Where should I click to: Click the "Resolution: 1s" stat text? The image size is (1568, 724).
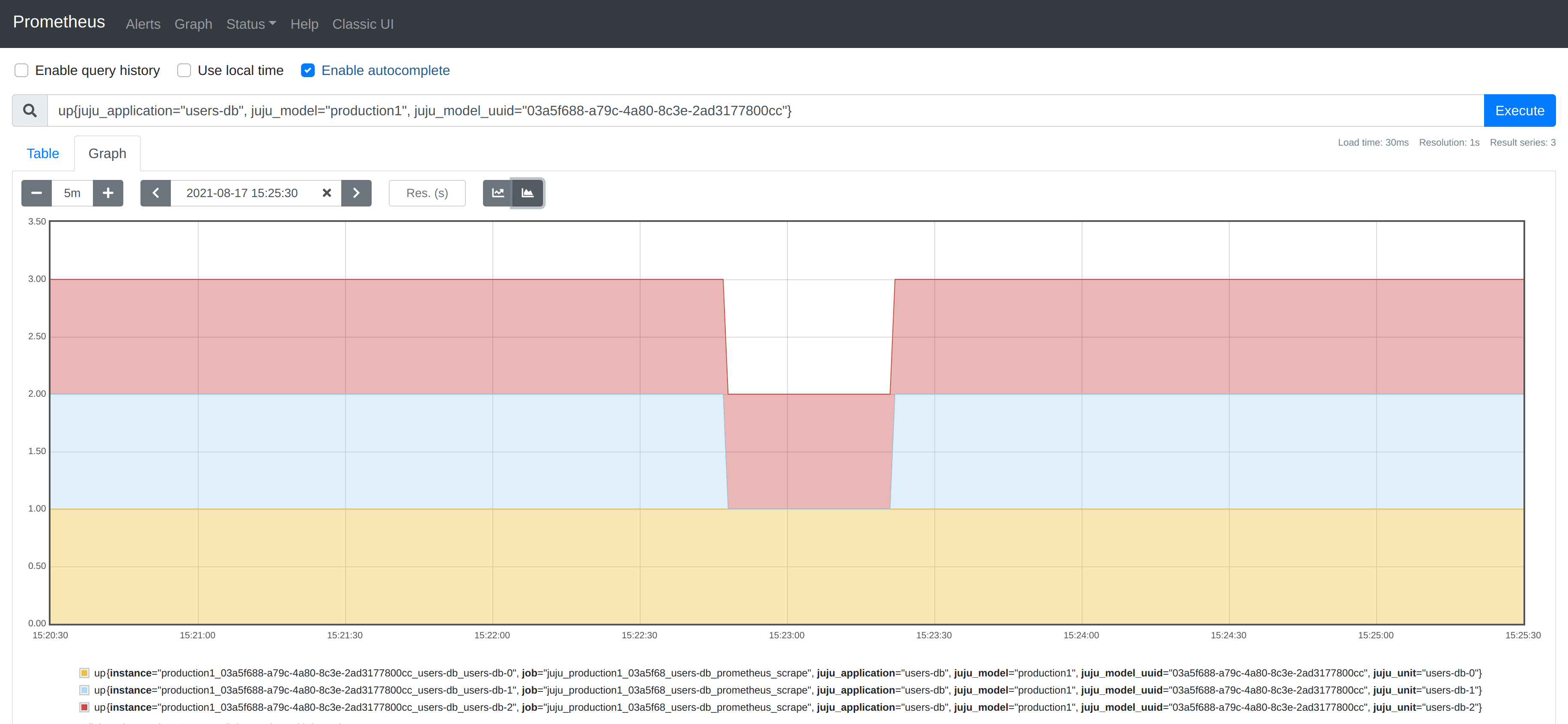[x=1449, y=143]
